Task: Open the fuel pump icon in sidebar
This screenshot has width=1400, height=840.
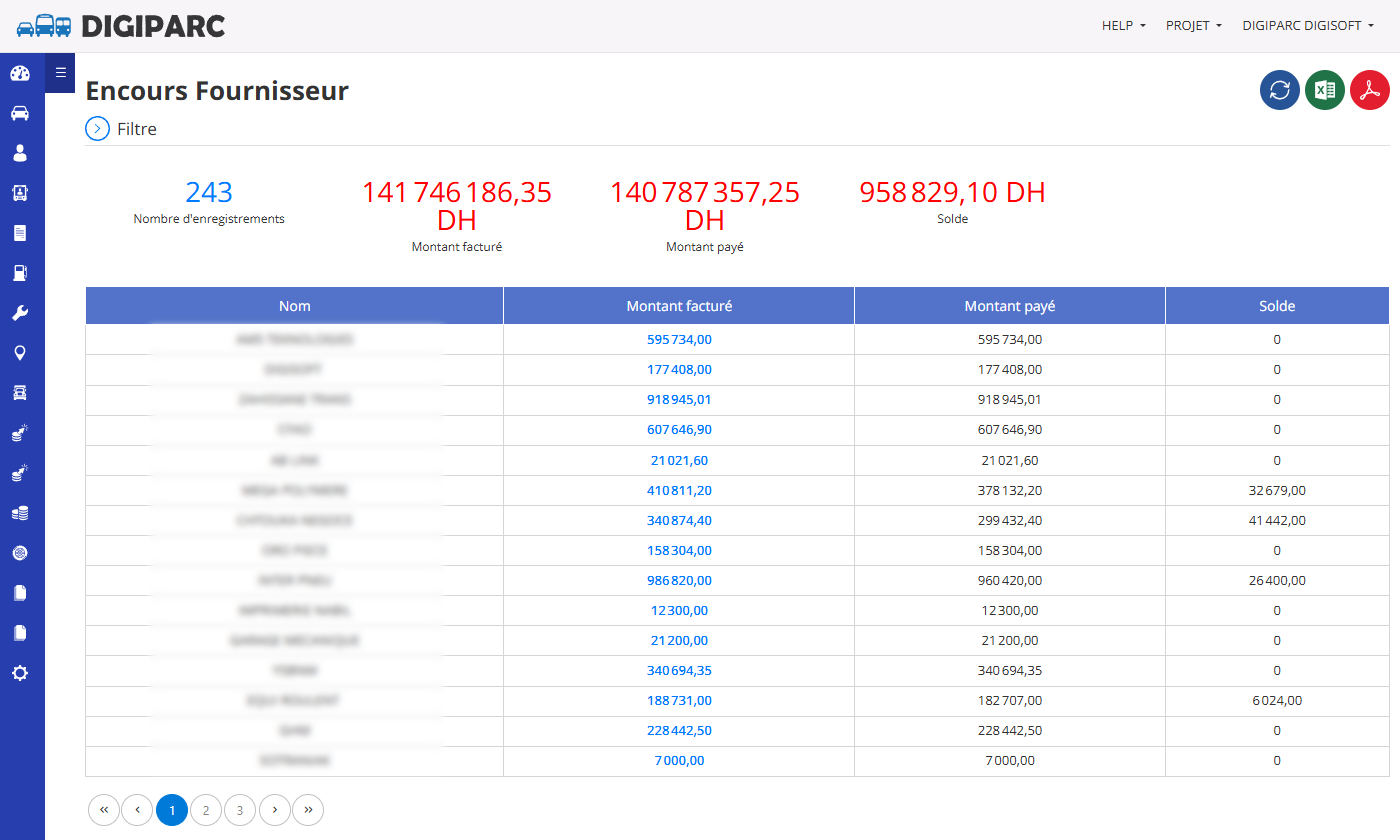Action: pos(20,273)
